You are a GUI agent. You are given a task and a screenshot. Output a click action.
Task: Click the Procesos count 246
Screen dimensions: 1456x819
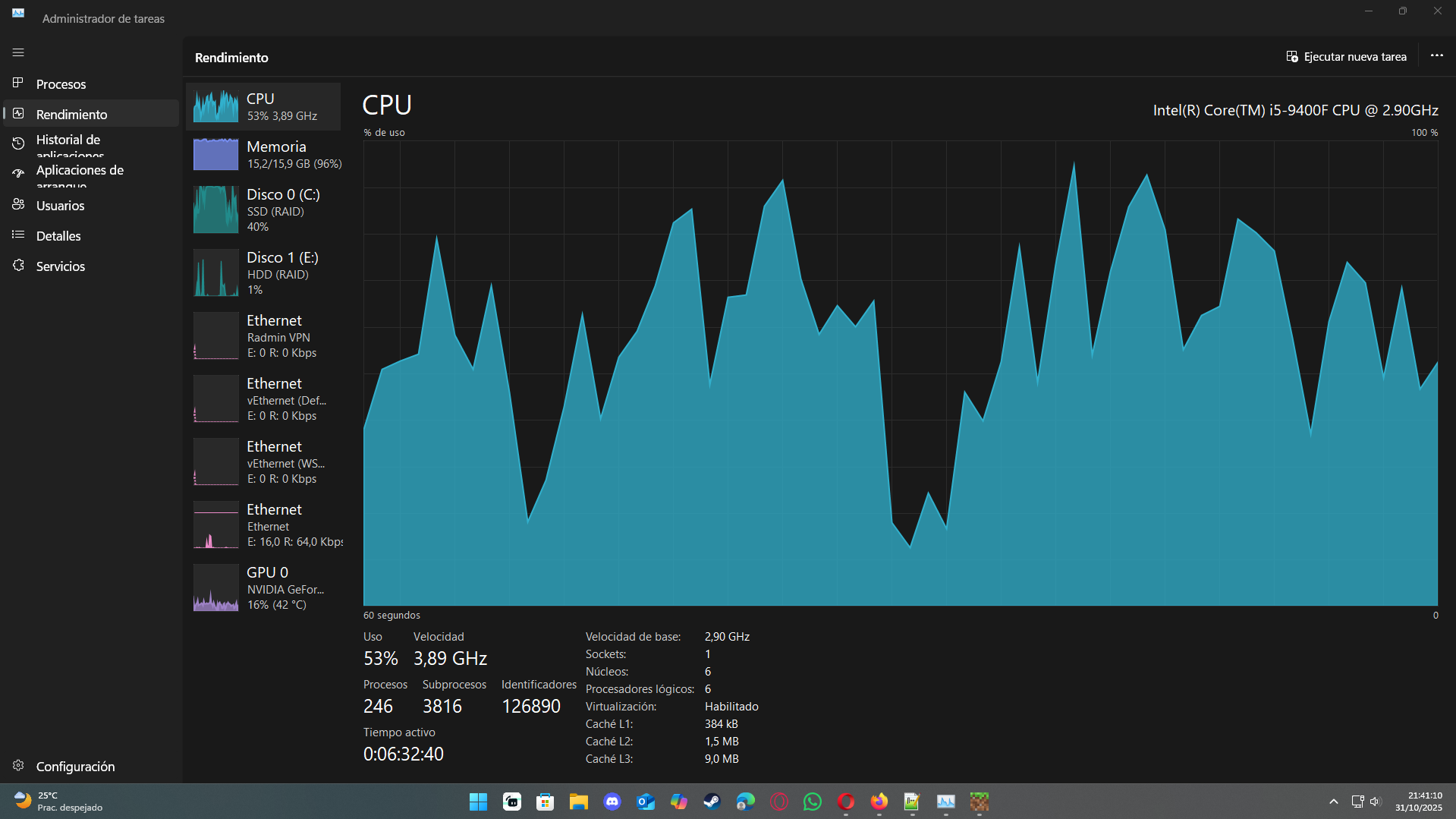click(x=378, y=706)
